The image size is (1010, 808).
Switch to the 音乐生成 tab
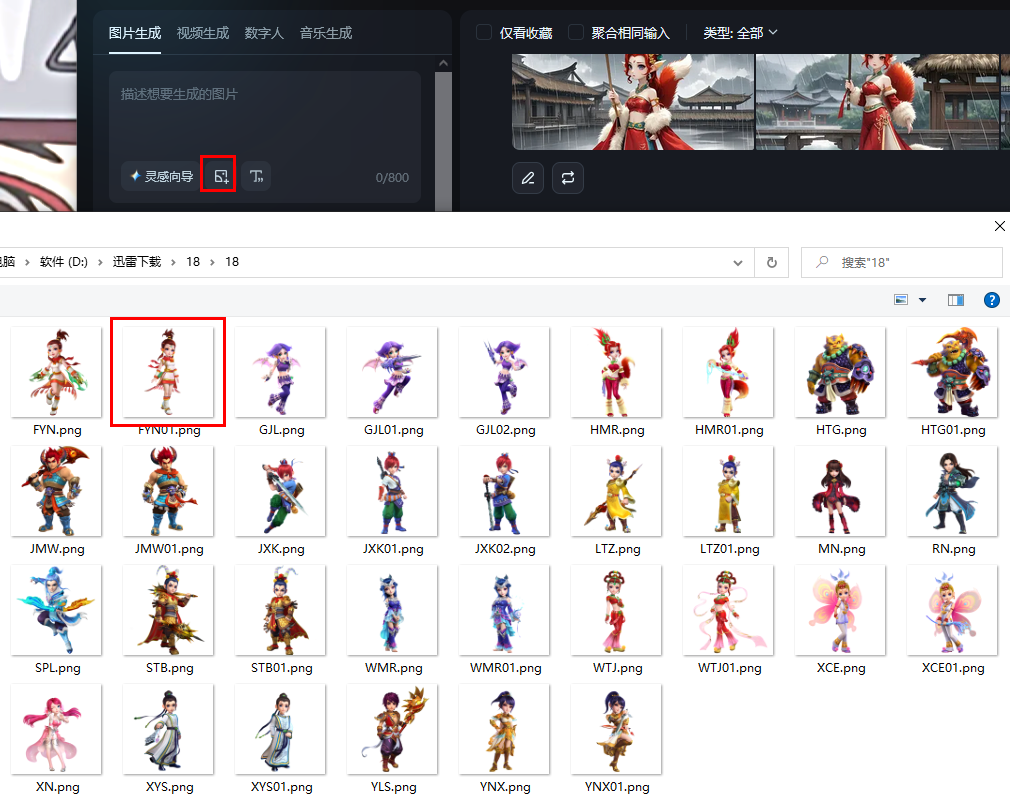[326, 33]
